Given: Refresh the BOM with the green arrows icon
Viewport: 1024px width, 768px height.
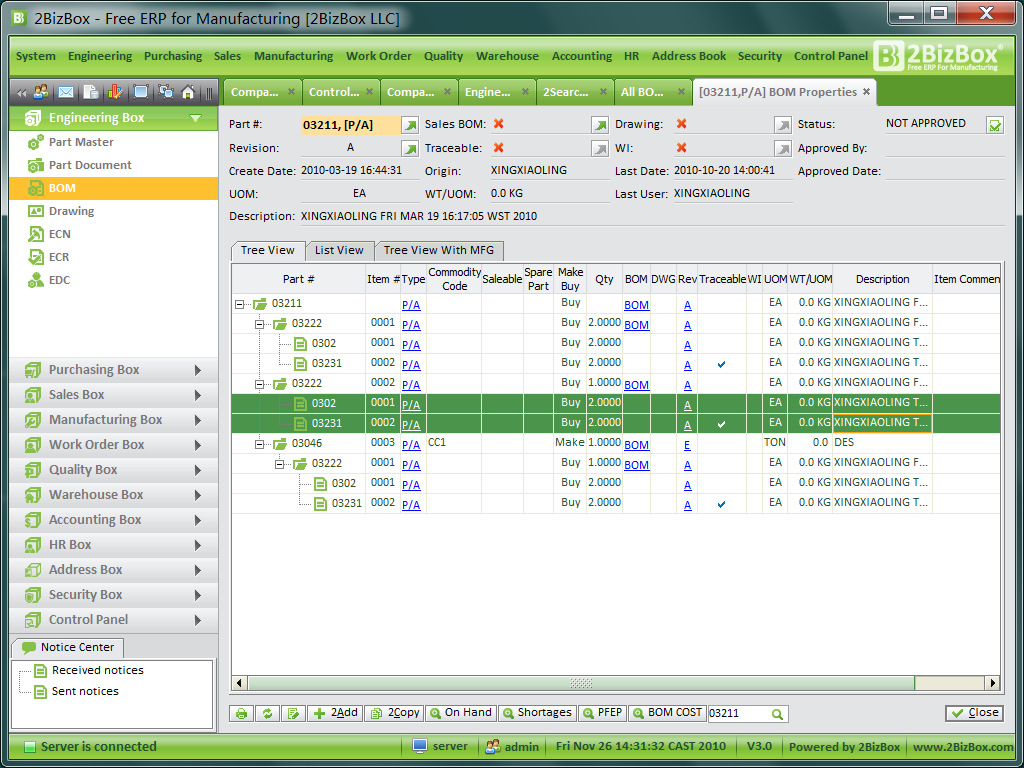Looking at the screenshot, I should [x=267, y=713].
